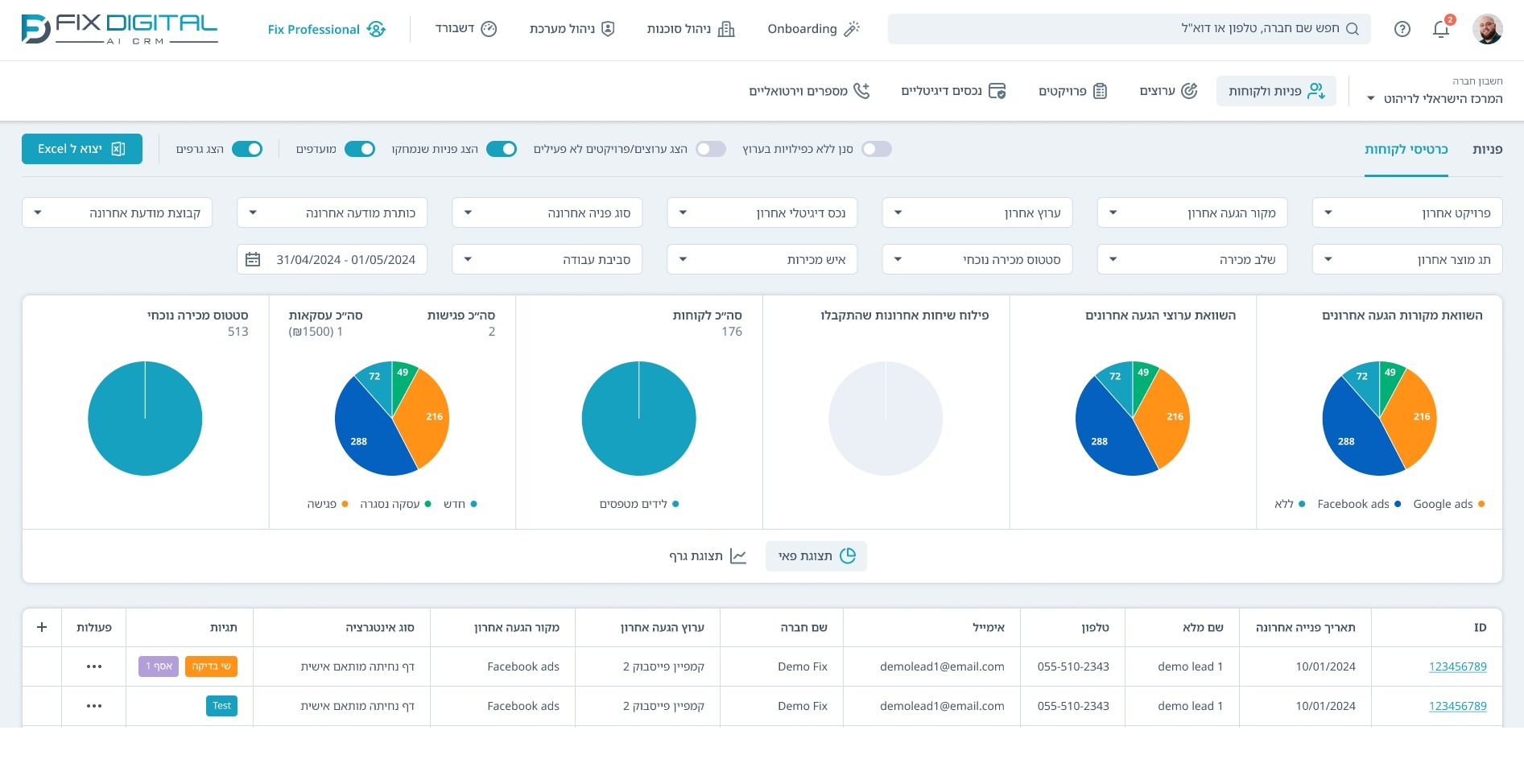Click the date range field 31/04/2024
1524x784 pixels.
tap(332, 259)
